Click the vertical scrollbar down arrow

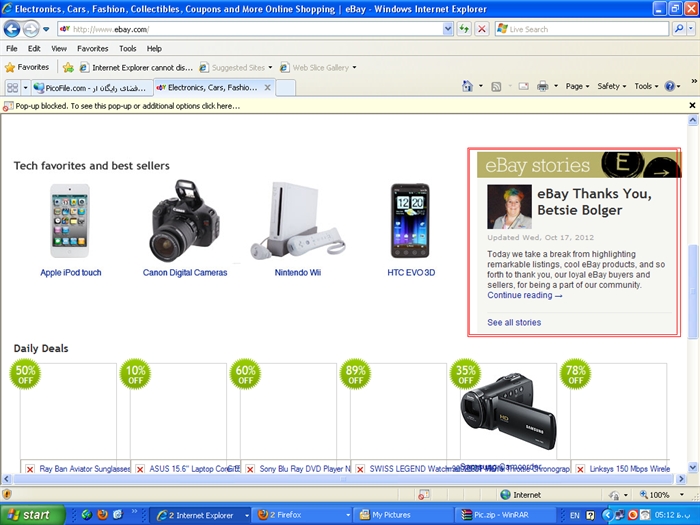point(693,467)
